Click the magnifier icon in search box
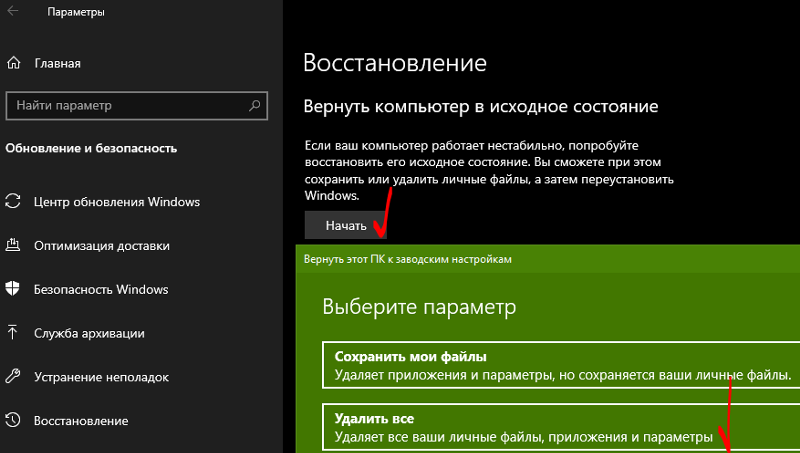The height and width of the screenshot is (453, 800). click(255, 105)
